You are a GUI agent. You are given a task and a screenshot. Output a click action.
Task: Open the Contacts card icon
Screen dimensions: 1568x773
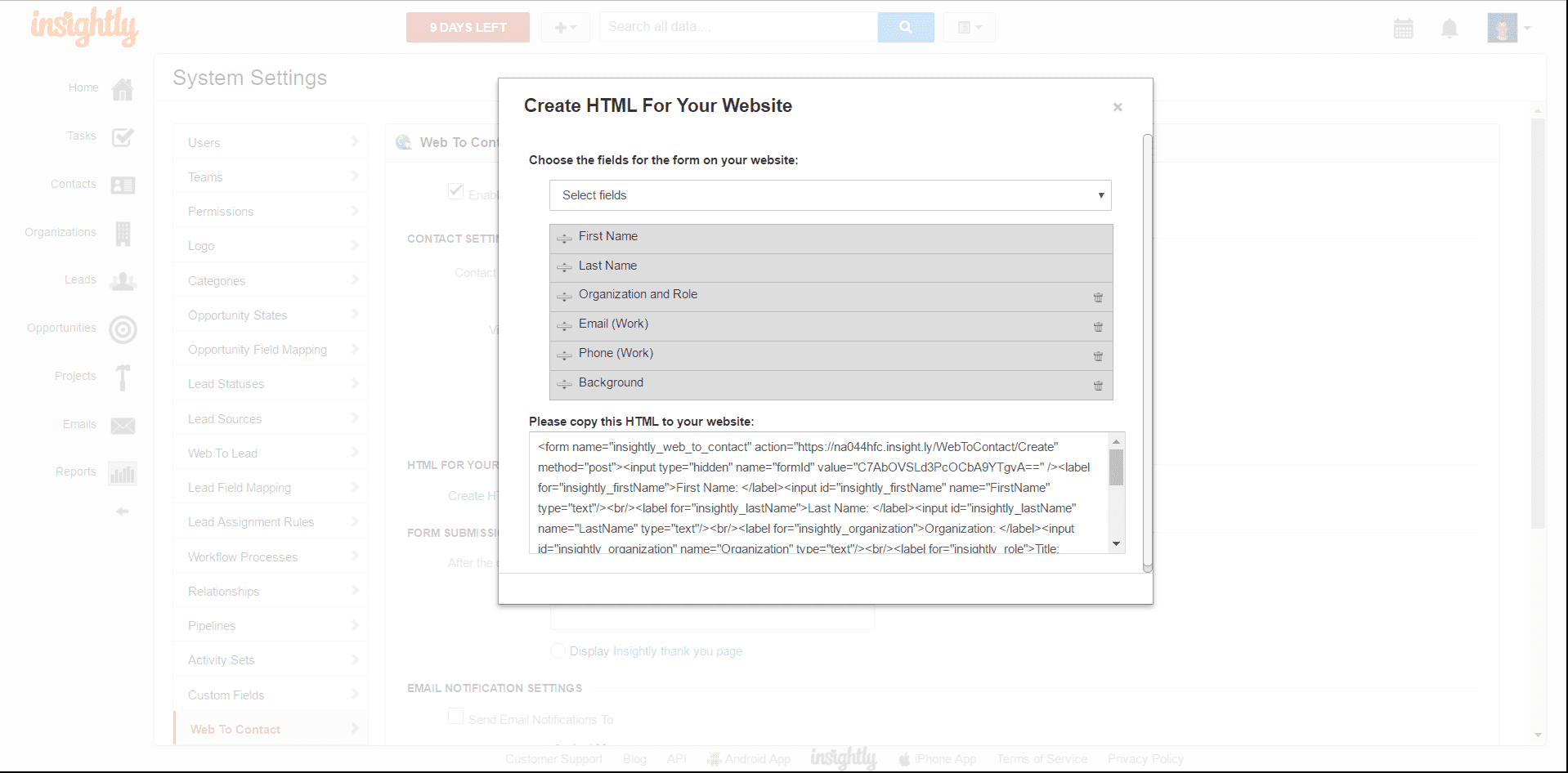pos(123,185)
